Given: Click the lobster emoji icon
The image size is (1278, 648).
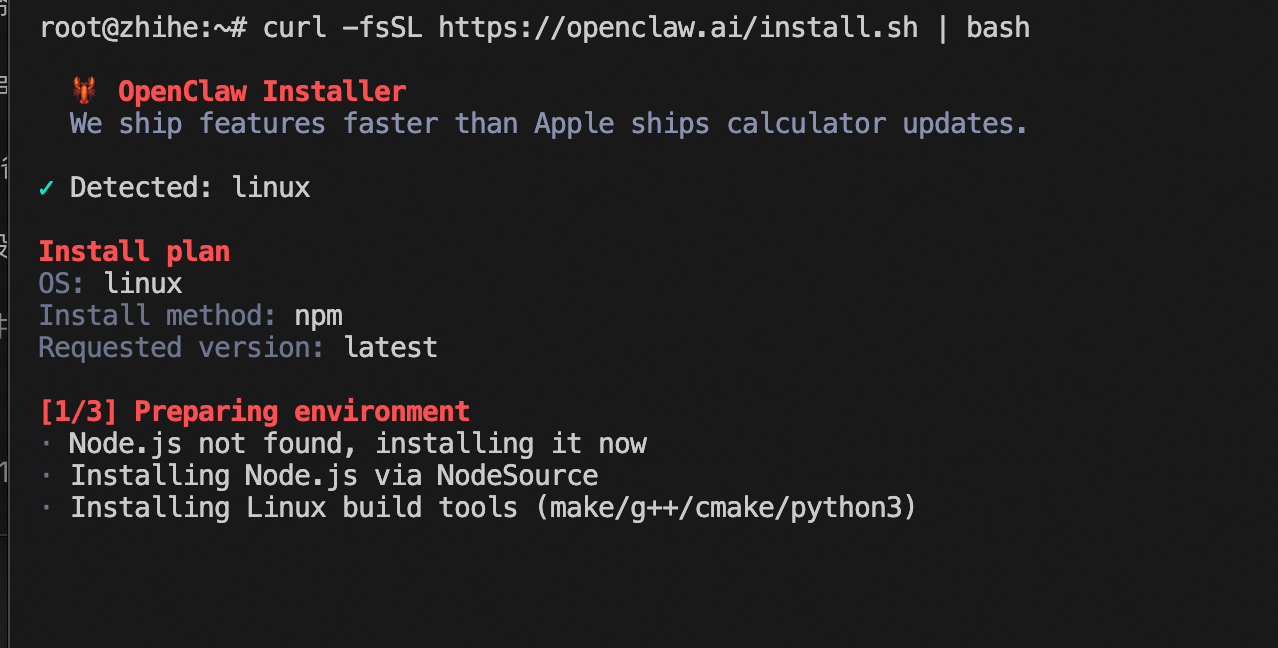Looking at the screenshot, I should (85, 91).
